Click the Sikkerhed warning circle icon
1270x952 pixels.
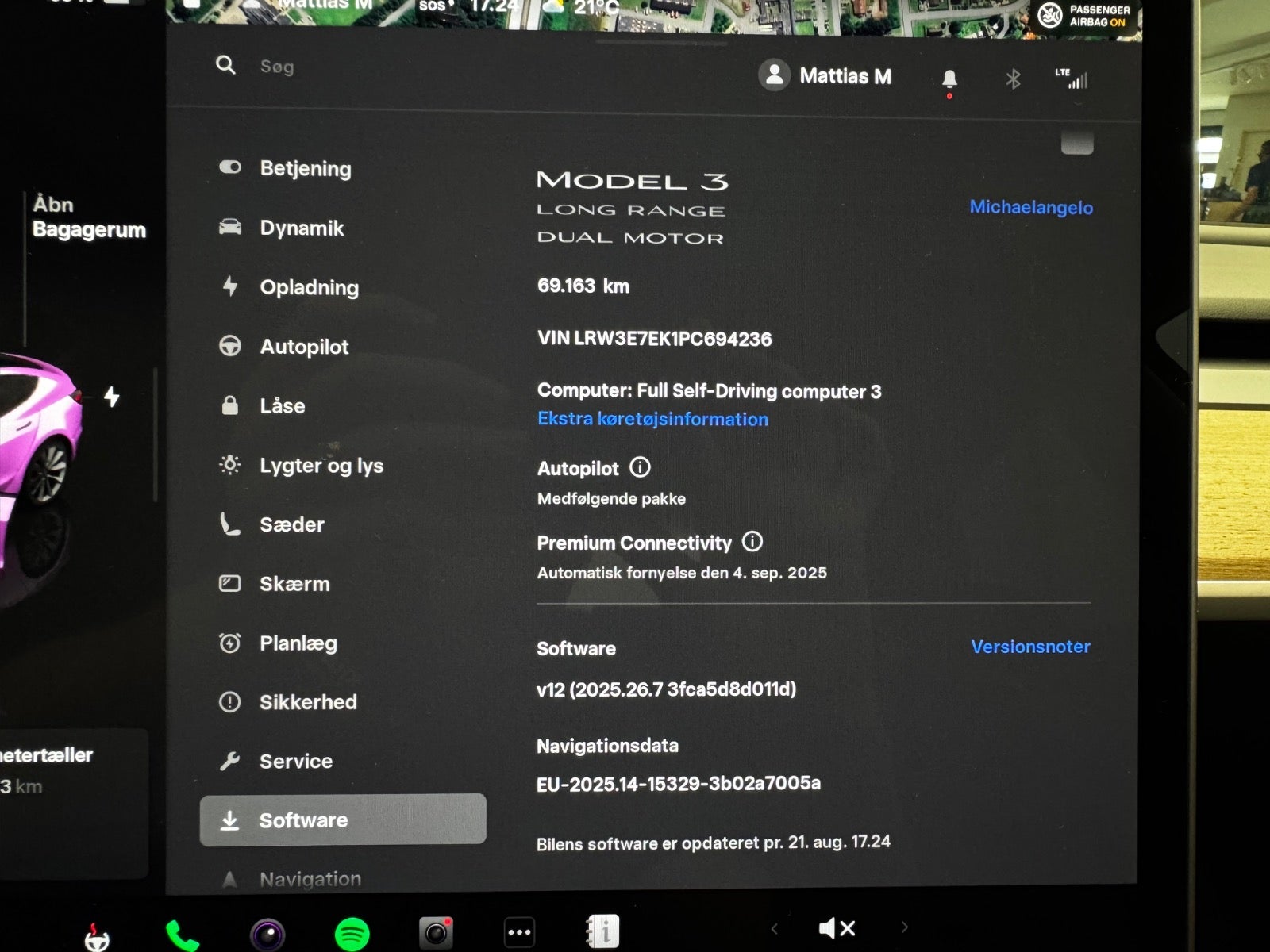[229, 701]
